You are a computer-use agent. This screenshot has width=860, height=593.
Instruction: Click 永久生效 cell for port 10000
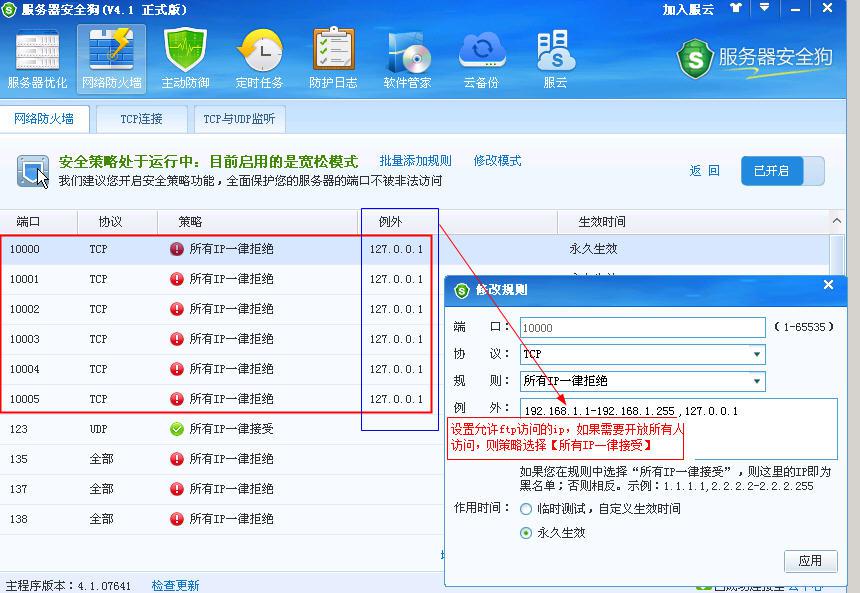(593, 249)
